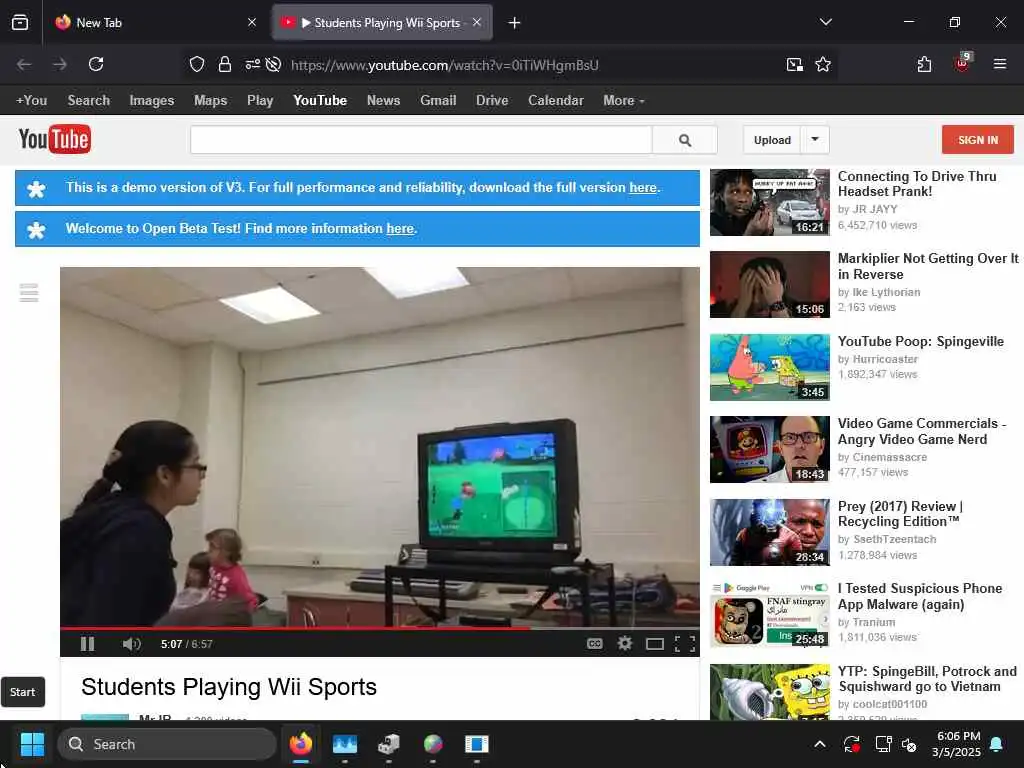
Task: Open uBlock Origin extension icon
Action: (963, 63)
